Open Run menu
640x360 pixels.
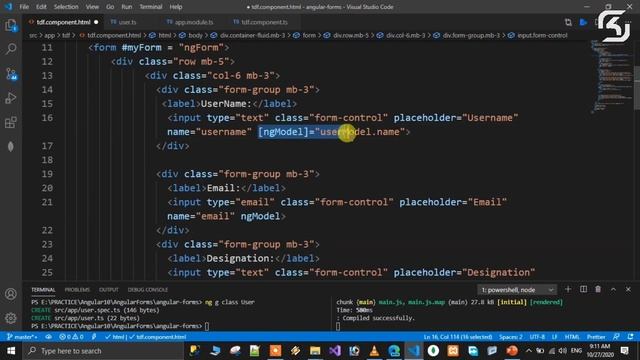(127, 7)
